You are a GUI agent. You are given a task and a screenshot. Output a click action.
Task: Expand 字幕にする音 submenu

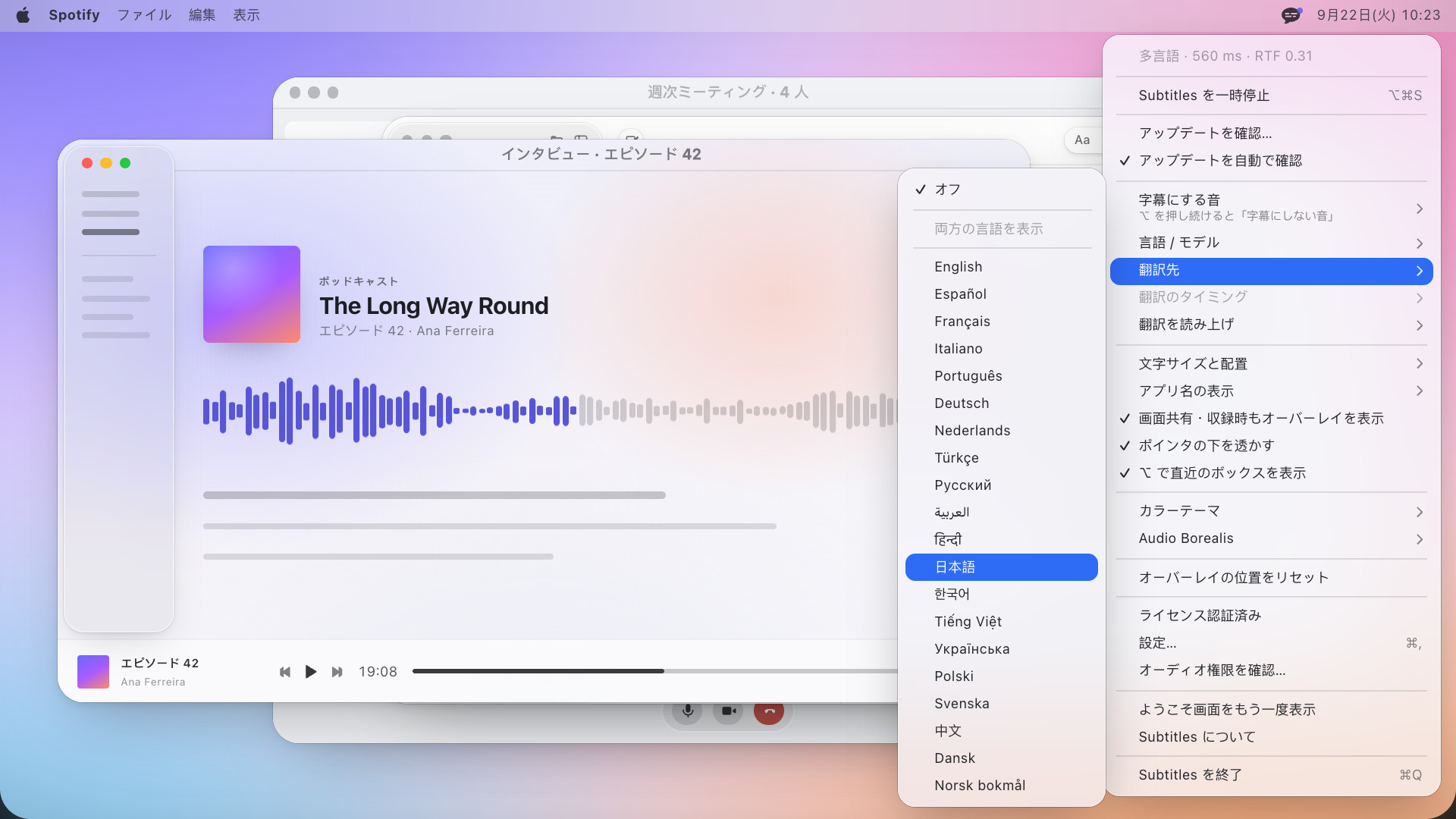pyautogui.click(x=1272, y=208)
